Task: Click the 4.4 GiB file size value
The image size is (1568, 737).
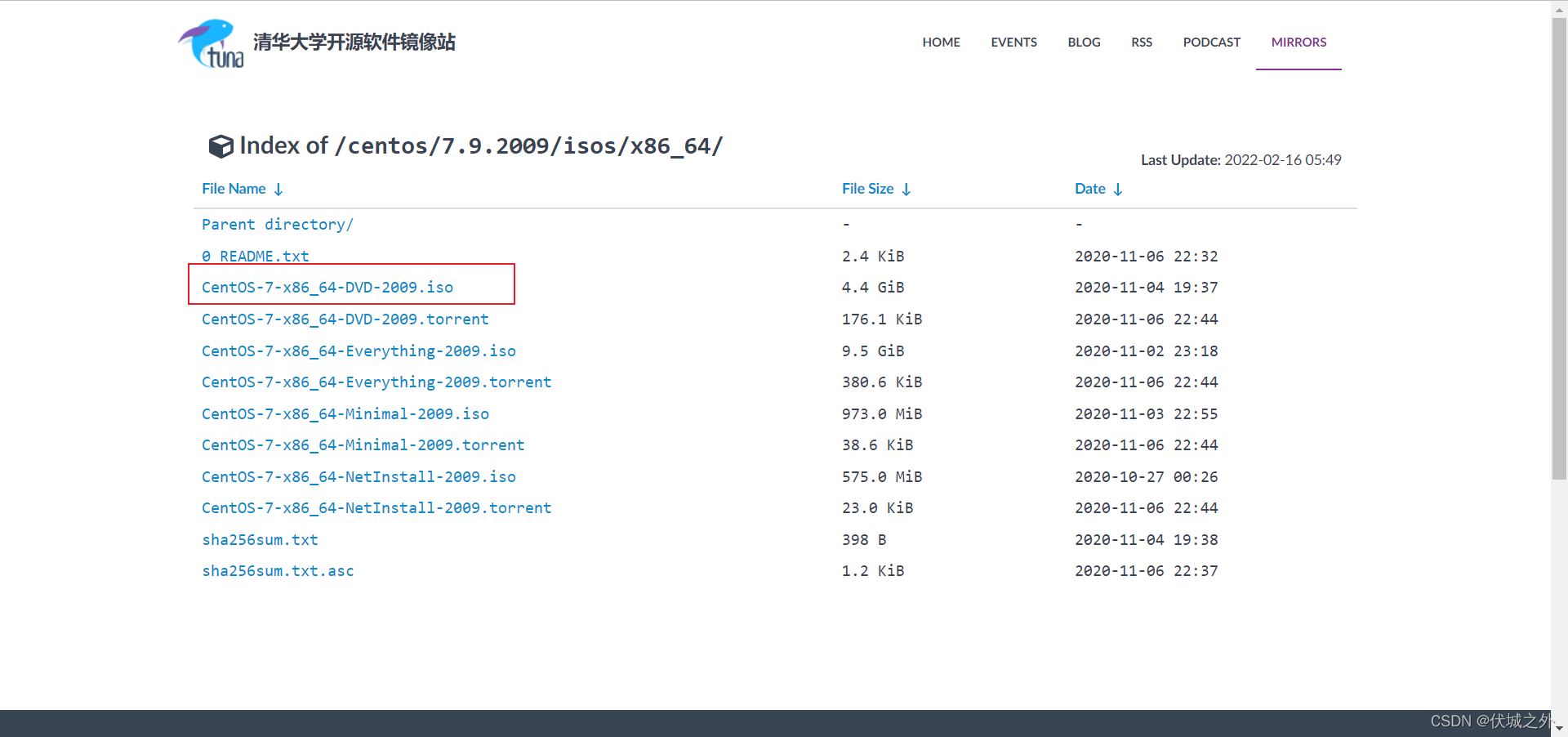Action: [873, 288]
